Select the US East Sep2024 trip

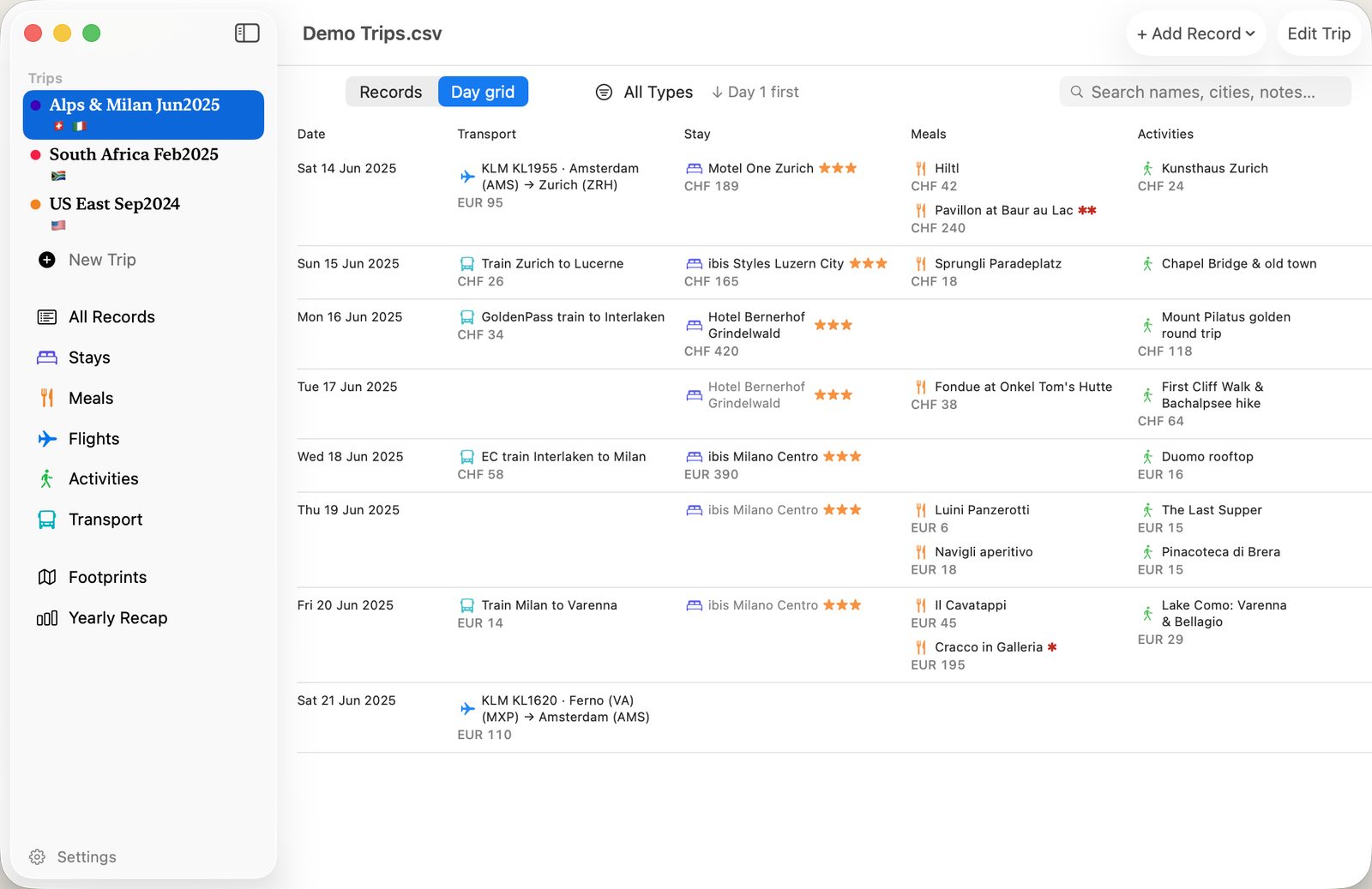143,213
